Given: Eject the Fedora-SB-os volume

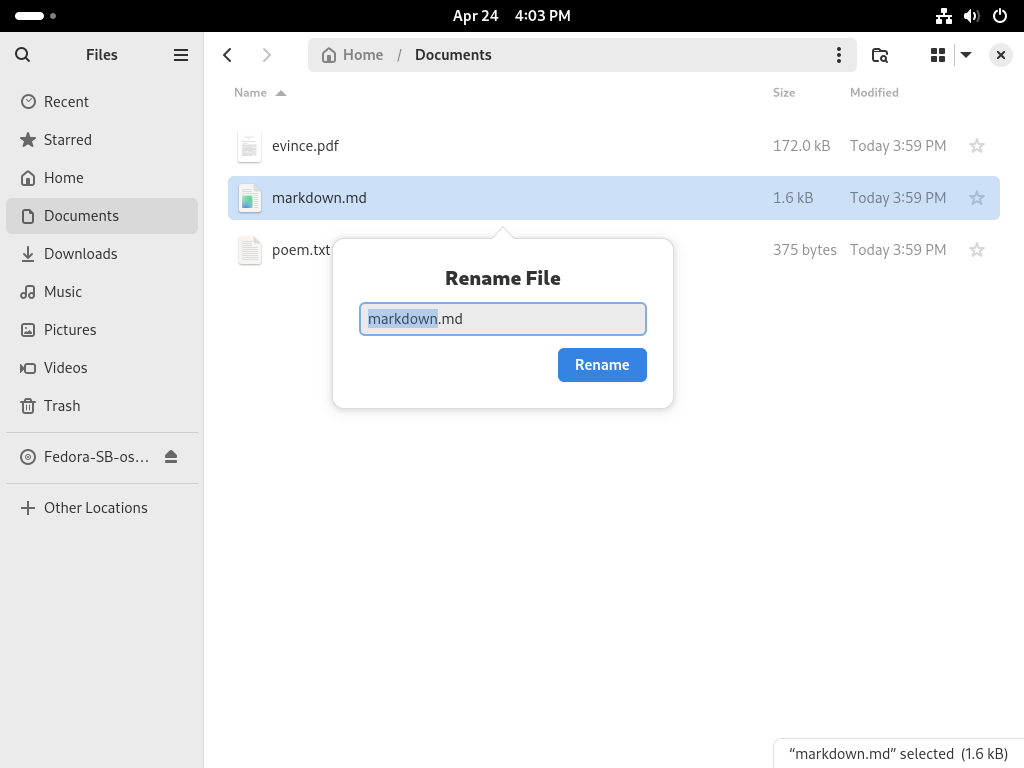Looking at the screenshot, I should tap(171, 456).
